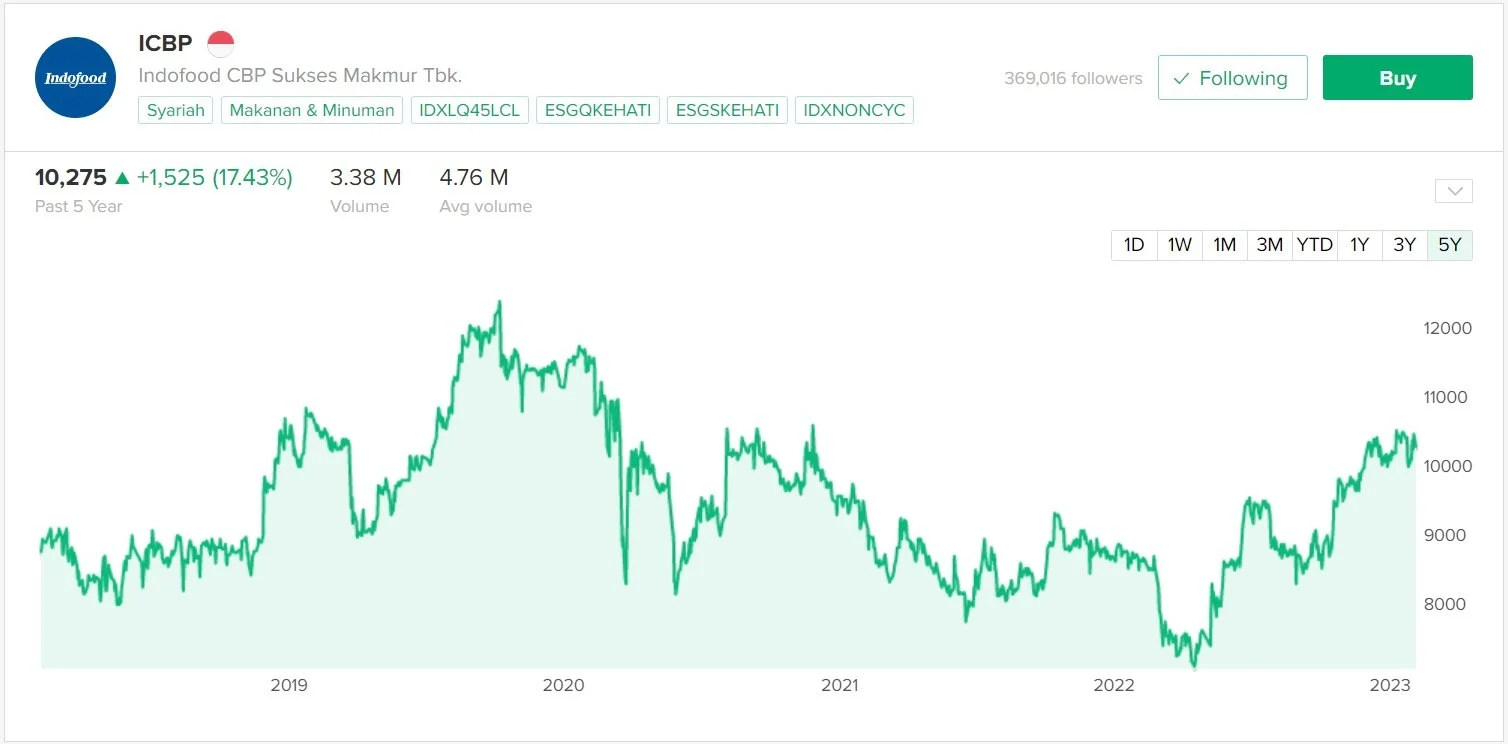Switch to the 1M chart period
The width and height of the screenshot is (1508, 744).
(1223, 244)
